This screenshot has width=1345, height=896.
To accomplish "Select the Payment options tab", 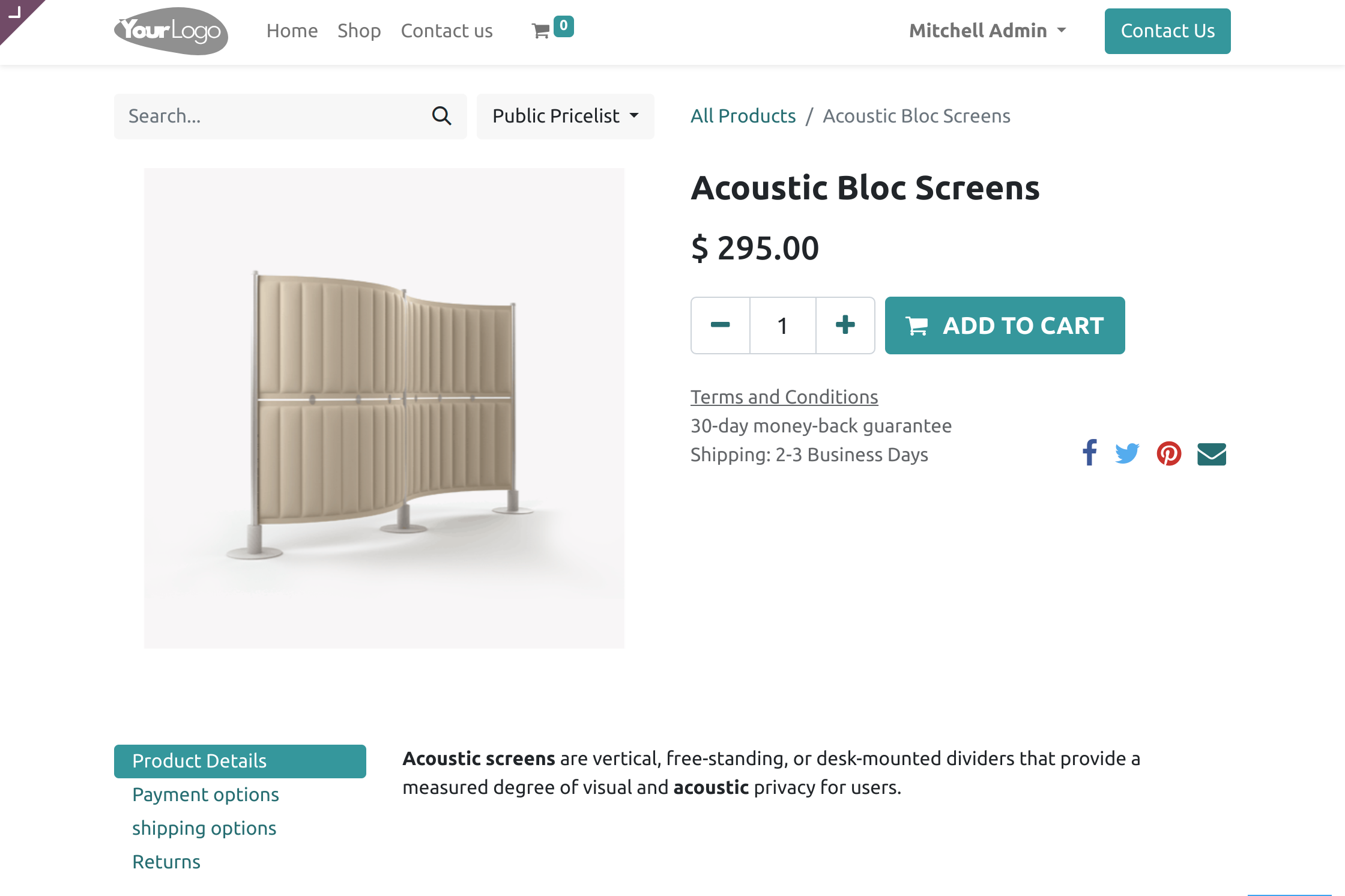I will click(205, 795).
